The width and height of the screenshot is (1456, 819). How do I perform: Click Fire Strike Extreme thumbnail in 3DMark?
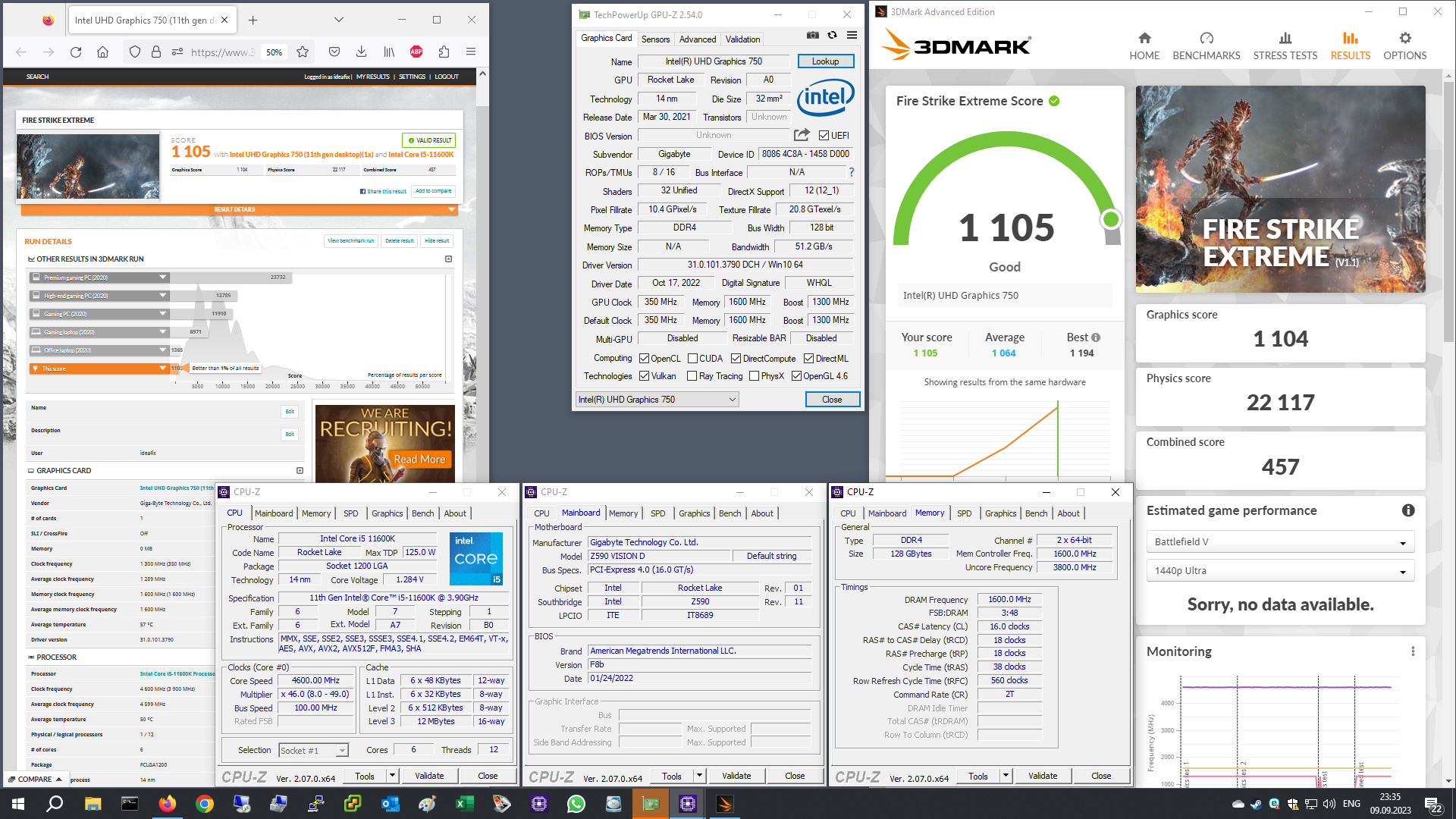(x=1280, y=189)
